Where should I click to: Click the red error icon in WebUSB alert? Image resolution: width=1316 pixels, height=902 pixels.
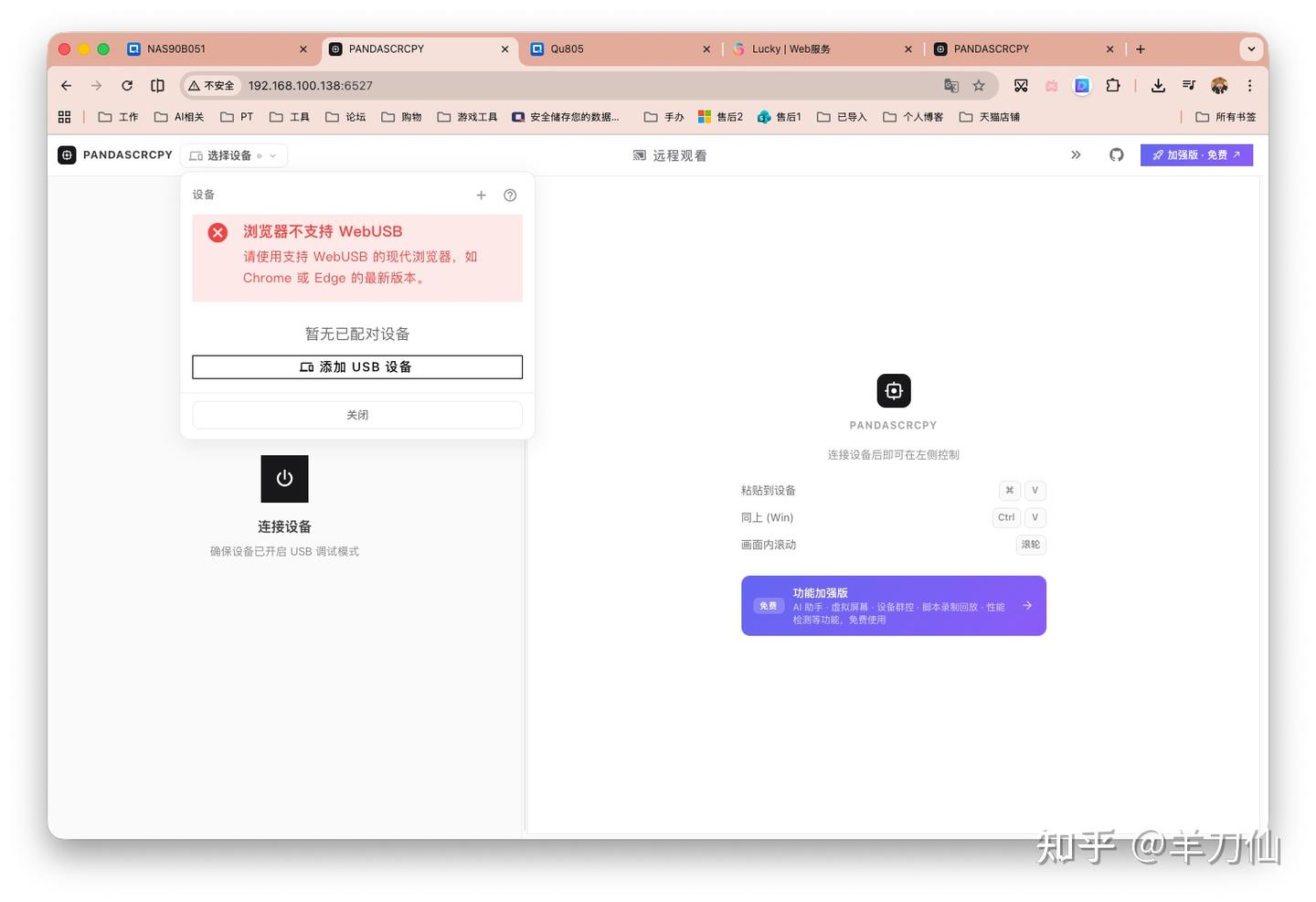218,232
